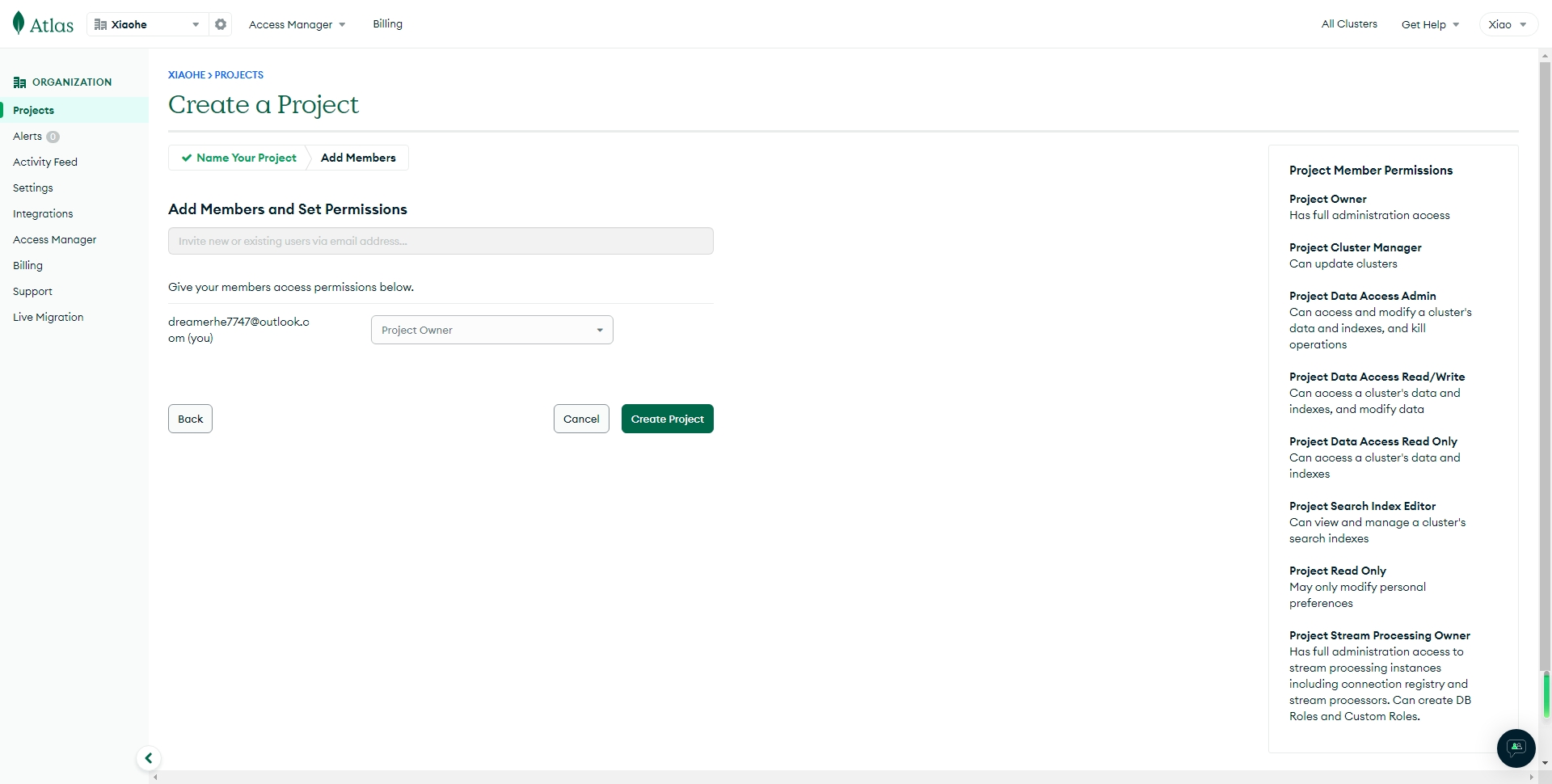Open the Xiao user account menu
Screen dimensions: 1552x784
1508,24
